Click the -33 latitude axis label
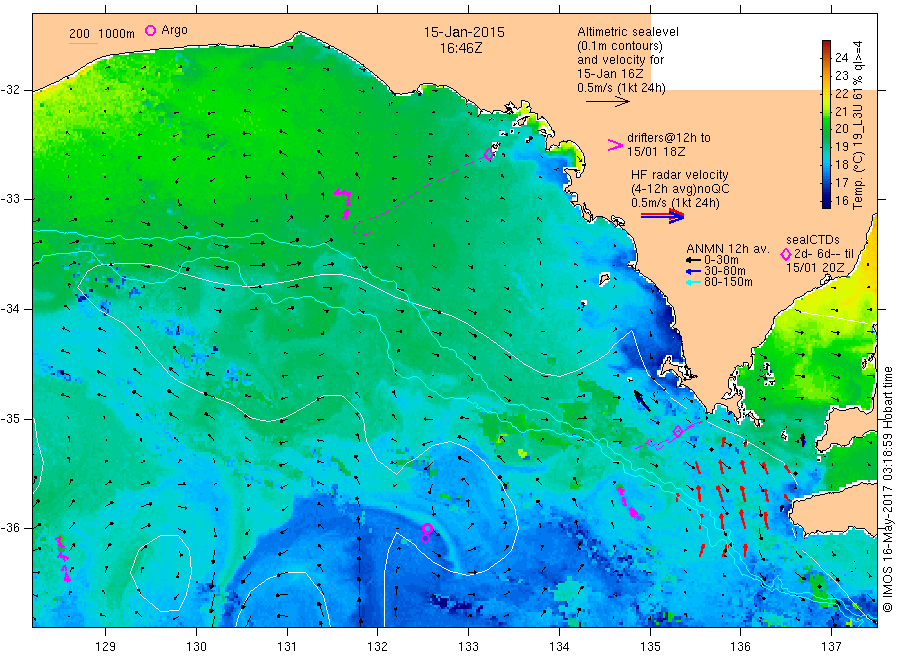 click(x=10, y=199)
